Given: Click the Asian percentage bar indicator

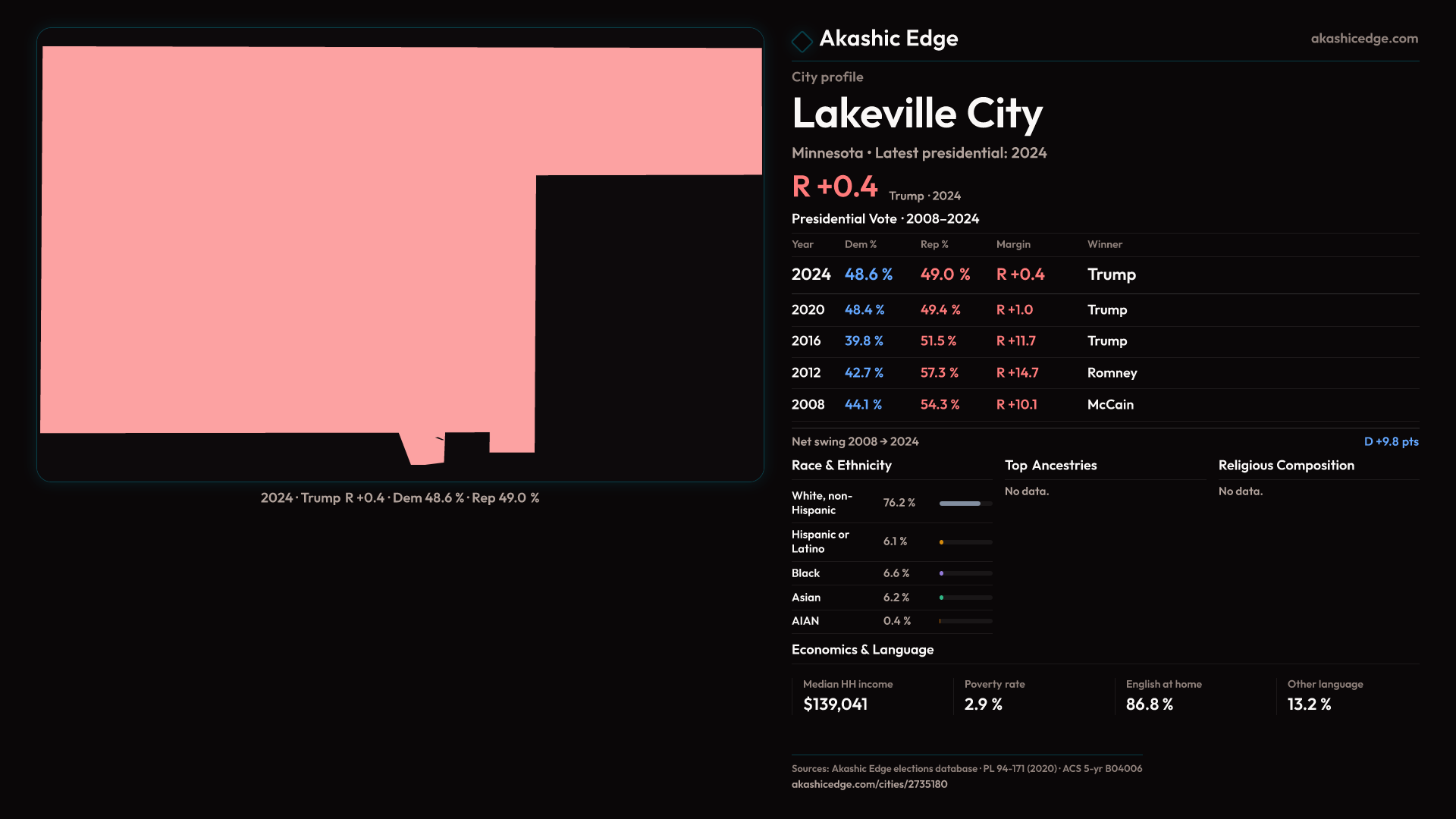Looking at the screenshot, I should (x=942, y=598).
